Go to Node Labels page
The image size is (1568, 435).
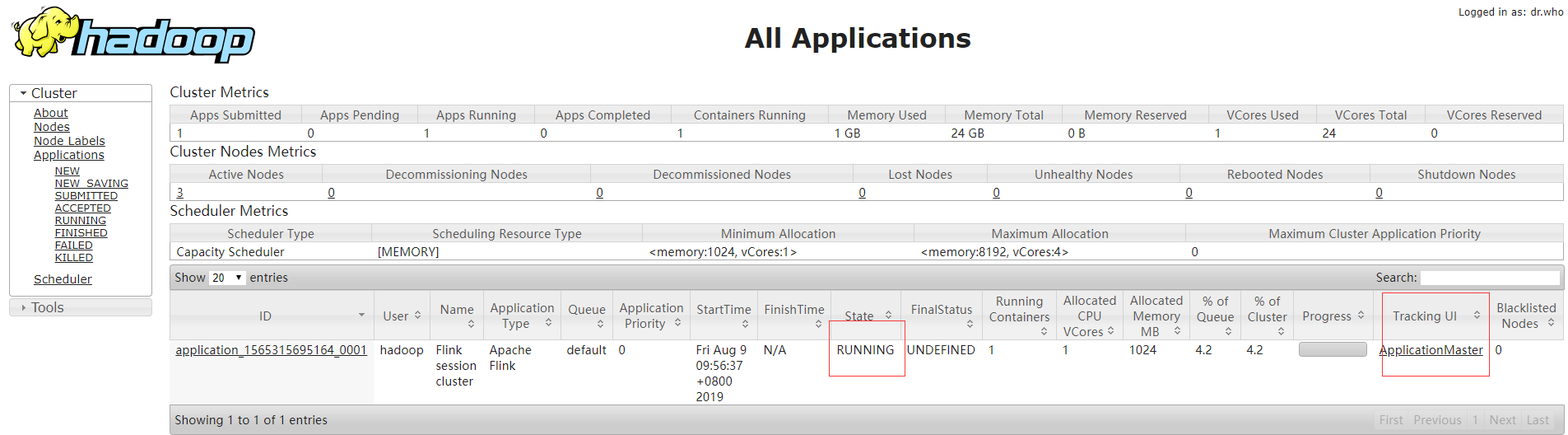click(69, 141)
